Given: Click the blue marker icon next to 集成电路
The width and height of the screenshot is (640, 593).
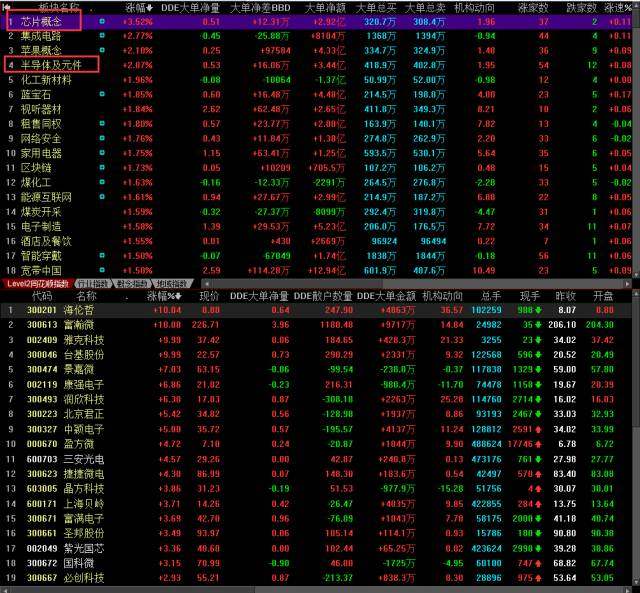Looking at the screenshot, I should (102, 36).
